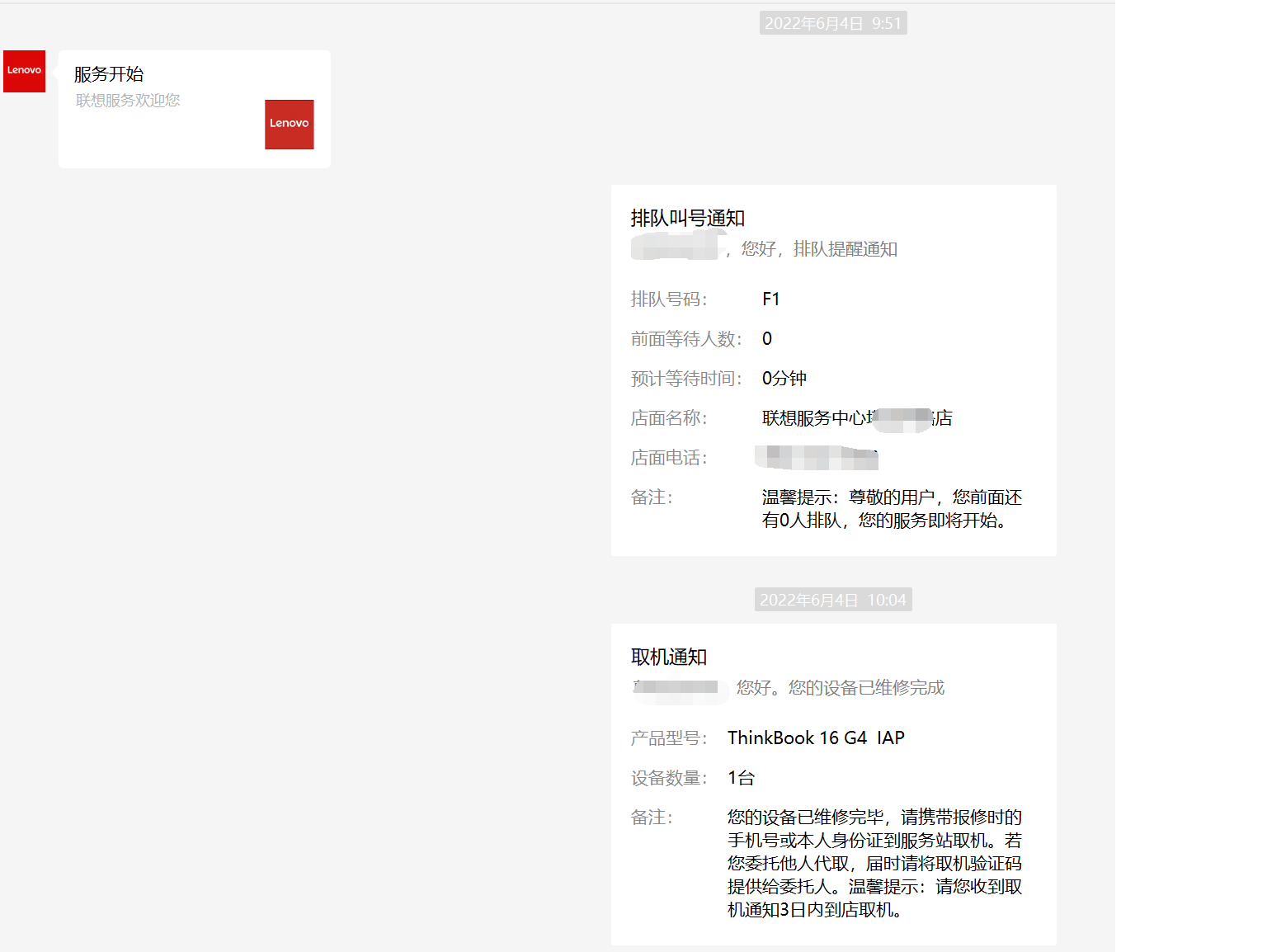Select ThinkBook 16 G4 IAP model text
The width and height of the screenshot is (1267, 952).
[x=816, y=738]
